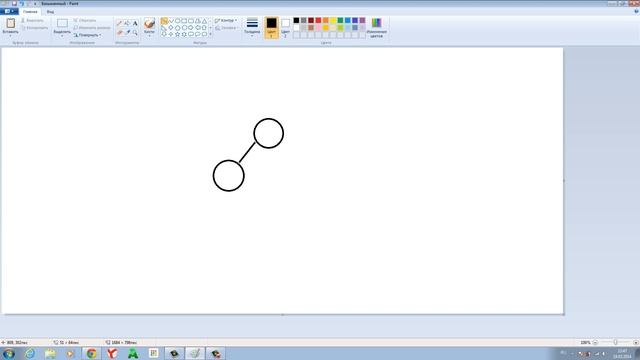Open the Outline (Контур) dropdown
640x360 pixels.
click(x=226, y=20)
